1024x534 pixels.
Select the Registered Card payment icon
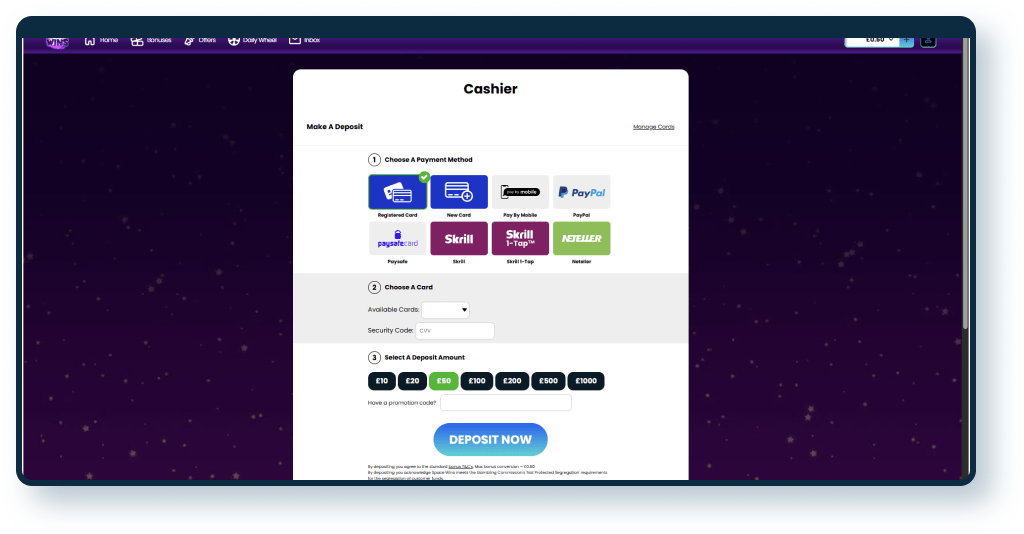pos(398,192)
